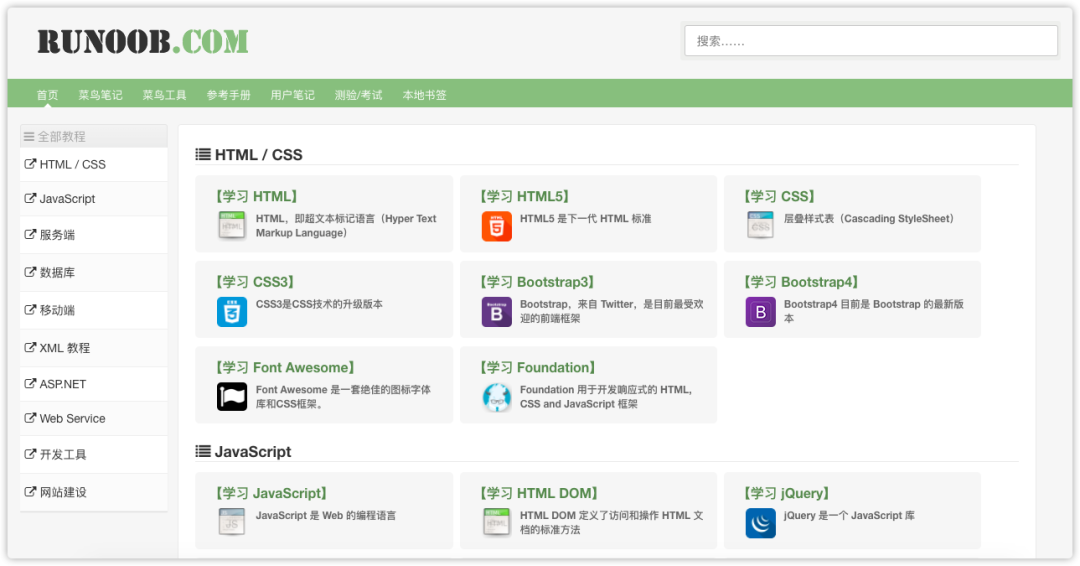Click the RUNOOB.COM logo
1080x566 pixels.
tap(143, 41)
